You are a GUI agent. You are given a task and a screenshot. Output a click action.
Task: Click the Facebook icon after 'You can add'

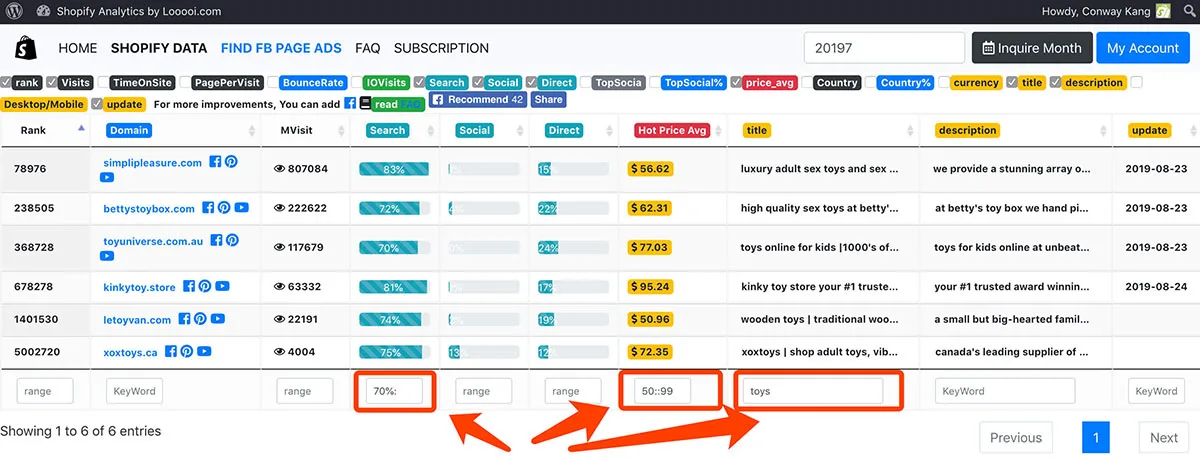[350, 102]
